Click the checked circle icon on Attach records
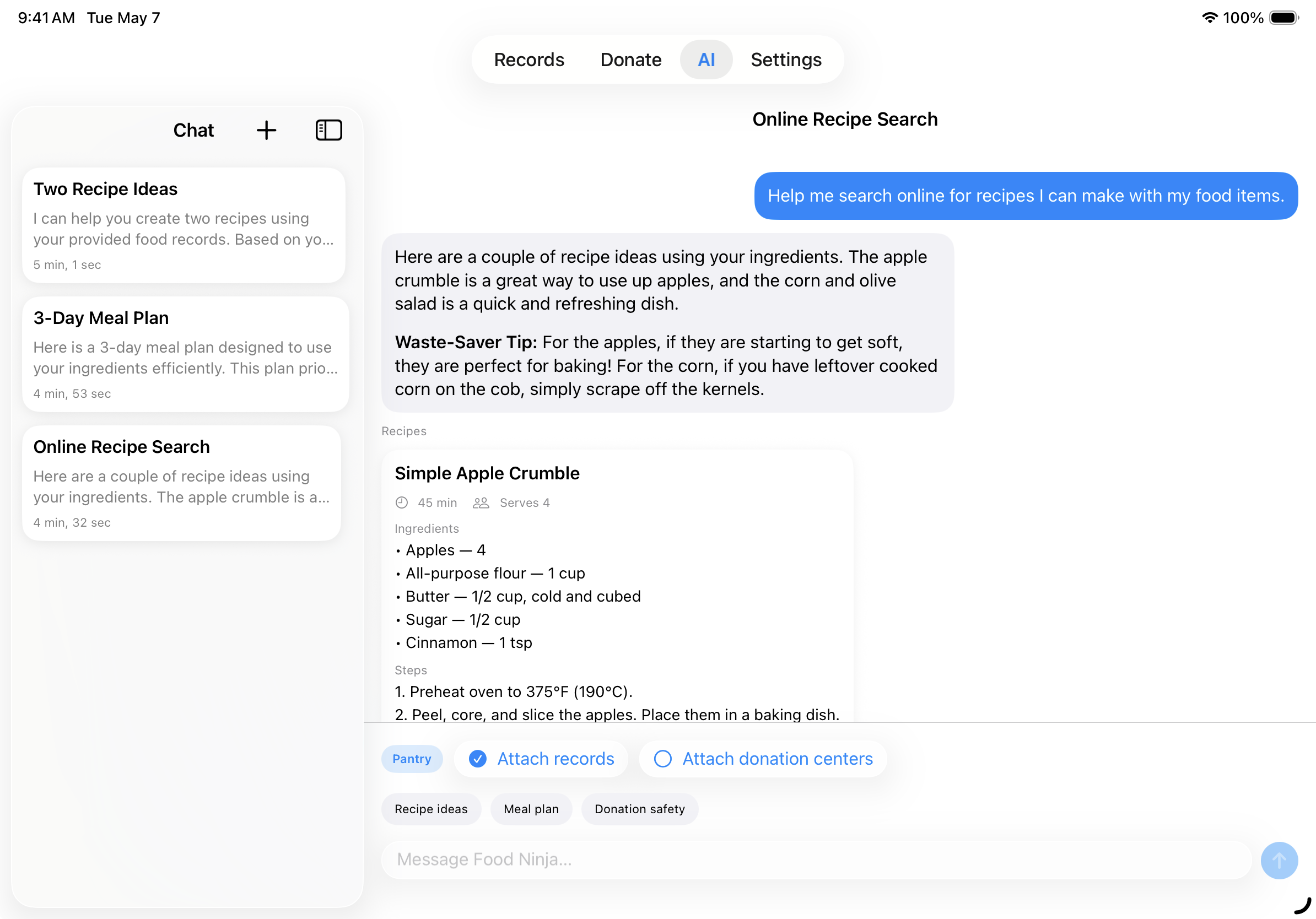Image resolution: width=1316 pixels, height=919 pixels. point(477,759)
